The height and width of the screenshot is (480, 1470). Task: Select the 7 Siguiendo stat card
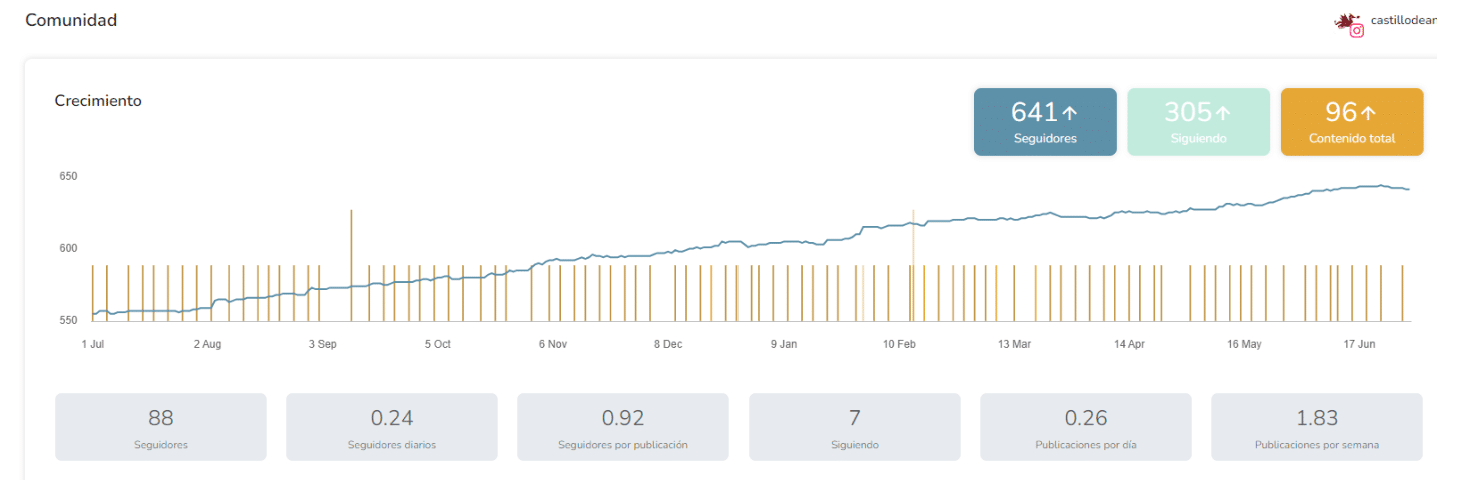click(x=854, y=427)
